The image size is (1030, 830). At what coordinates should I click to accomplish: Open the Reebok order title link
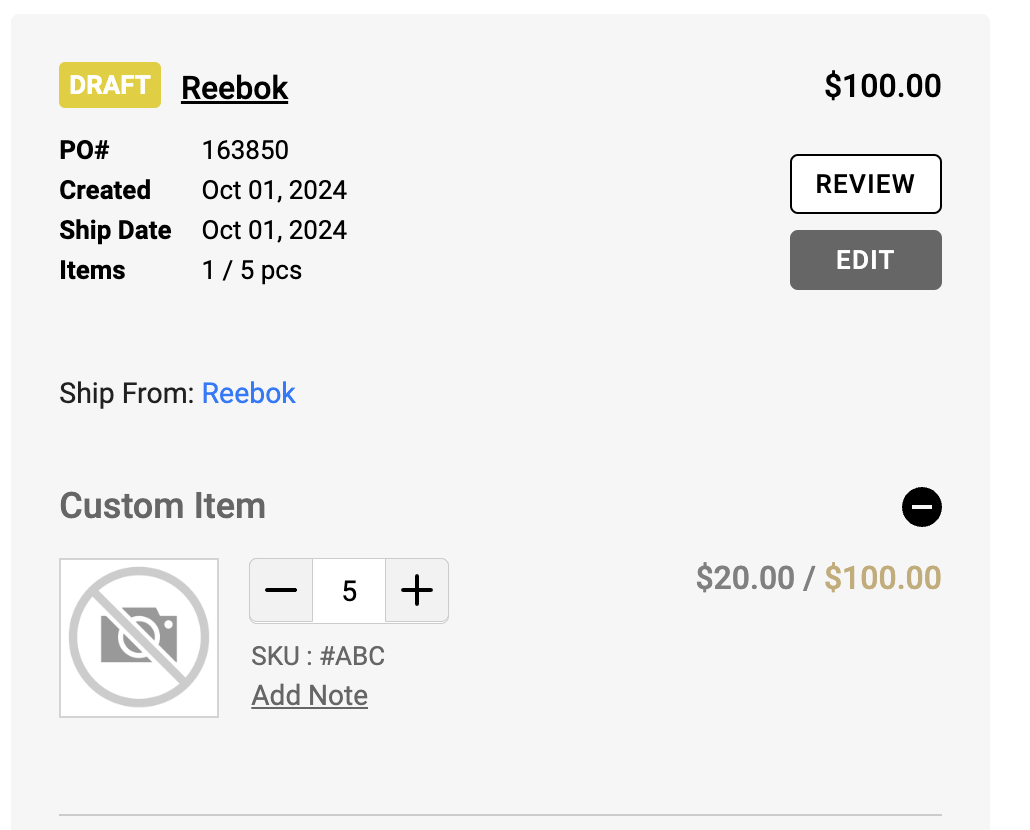[235, 88]
